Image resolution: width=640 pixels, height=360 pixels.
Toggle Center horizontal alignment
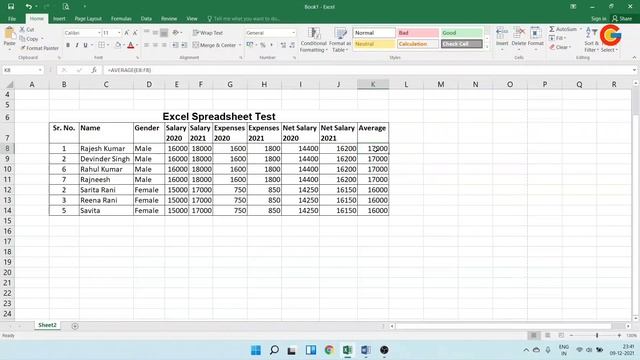click(x=155, y=45)
